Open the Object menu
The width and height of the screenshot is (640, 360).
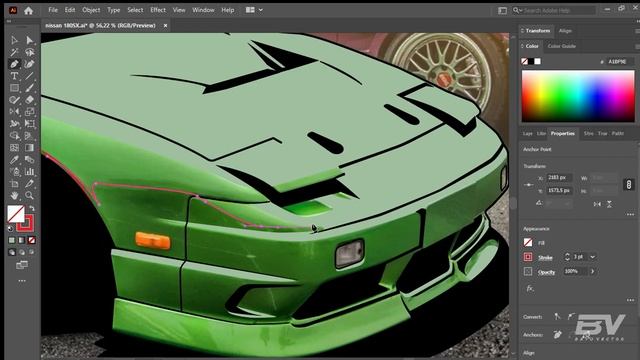(x=91, y=10)
